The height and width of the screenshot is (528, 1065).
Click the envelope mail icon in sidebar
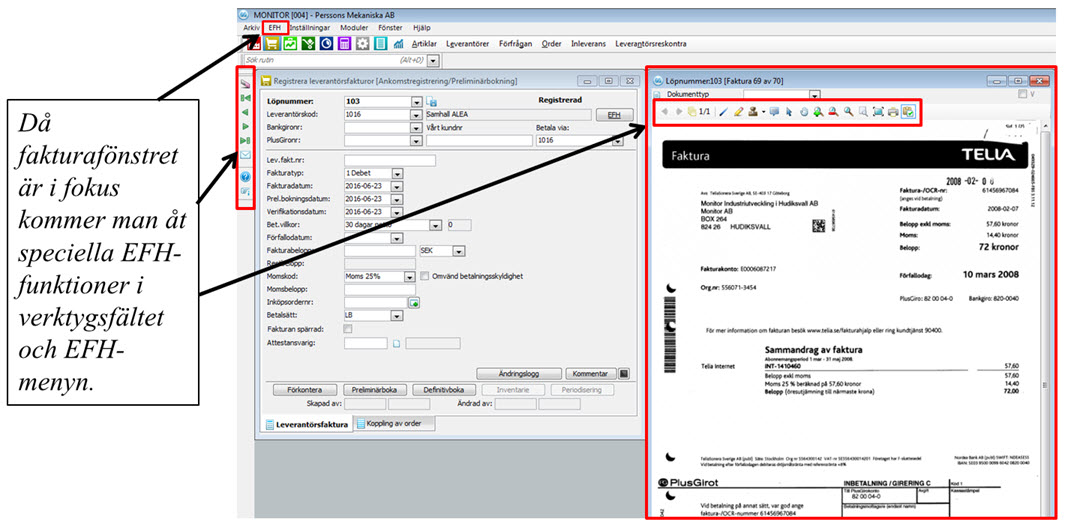pos(245,155)
